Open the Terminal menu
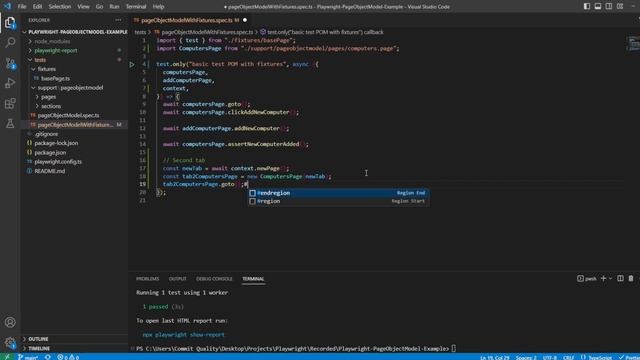The height and width of the screenshot is (360, 640). point(136,7)
